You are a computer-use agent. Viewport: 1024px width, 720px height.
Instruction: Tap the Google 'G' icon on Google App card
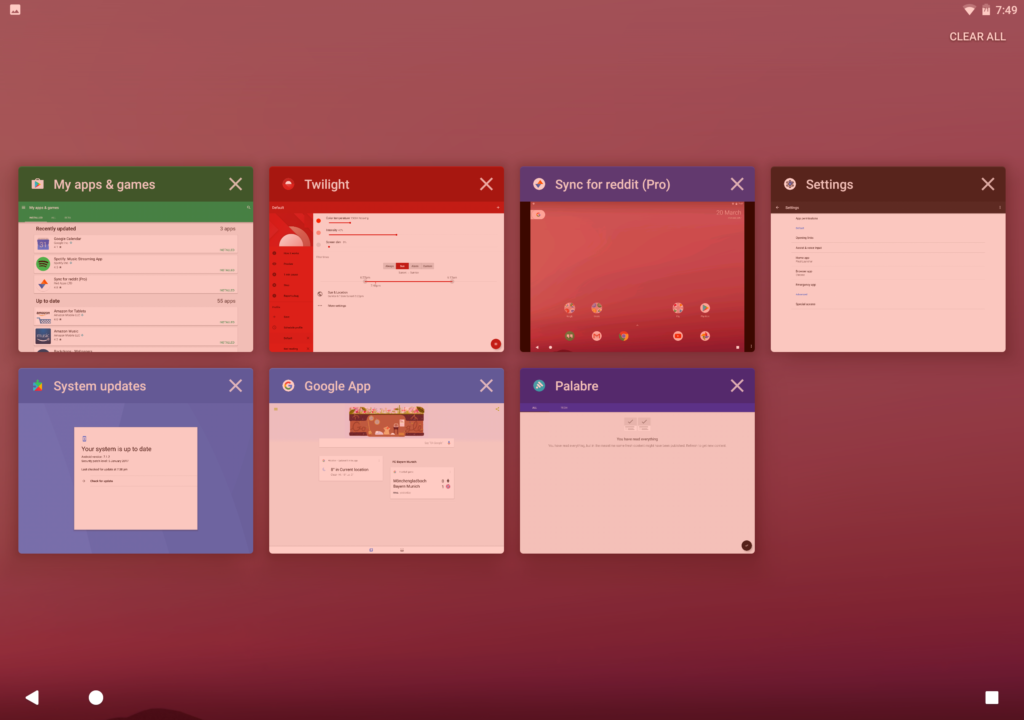(x=288, y=386)
